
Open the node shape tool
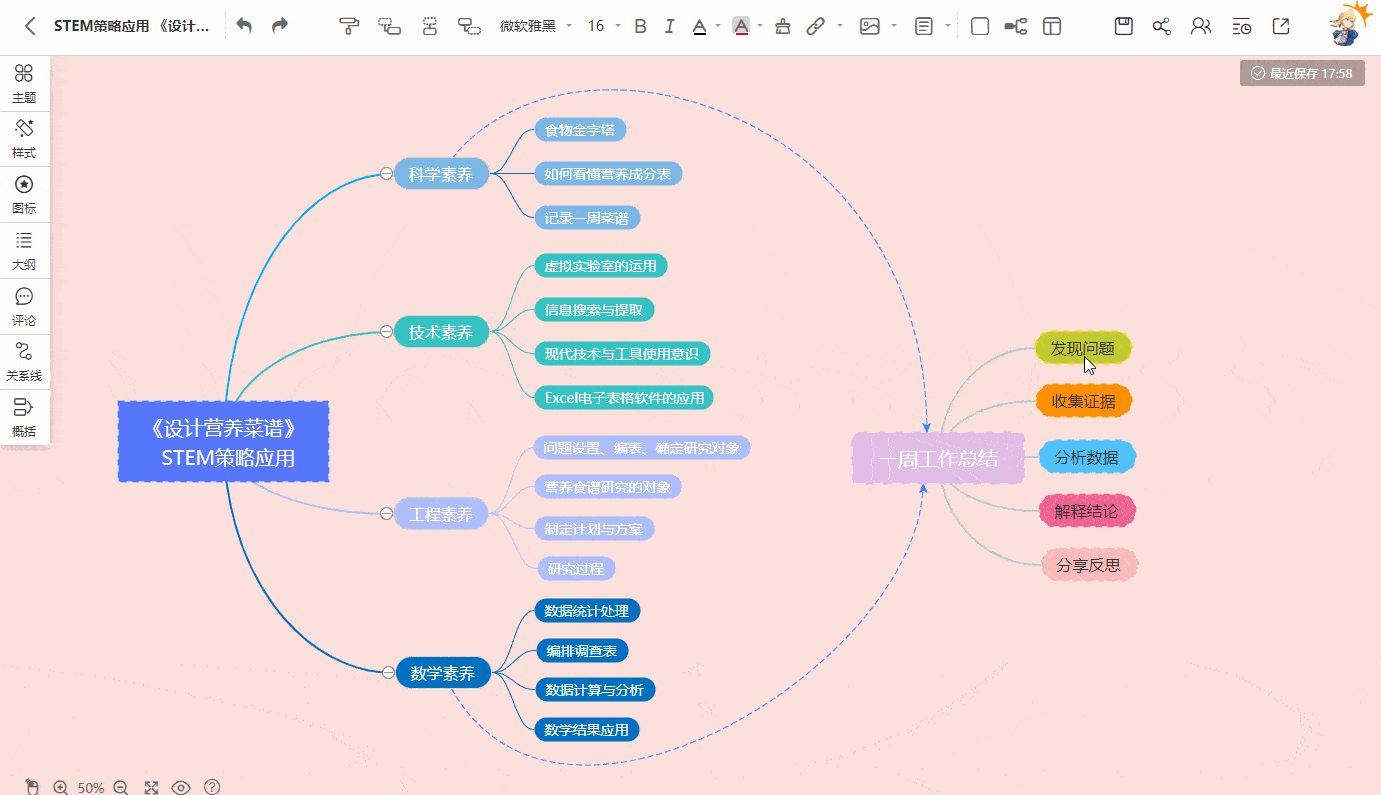point(980,26)
